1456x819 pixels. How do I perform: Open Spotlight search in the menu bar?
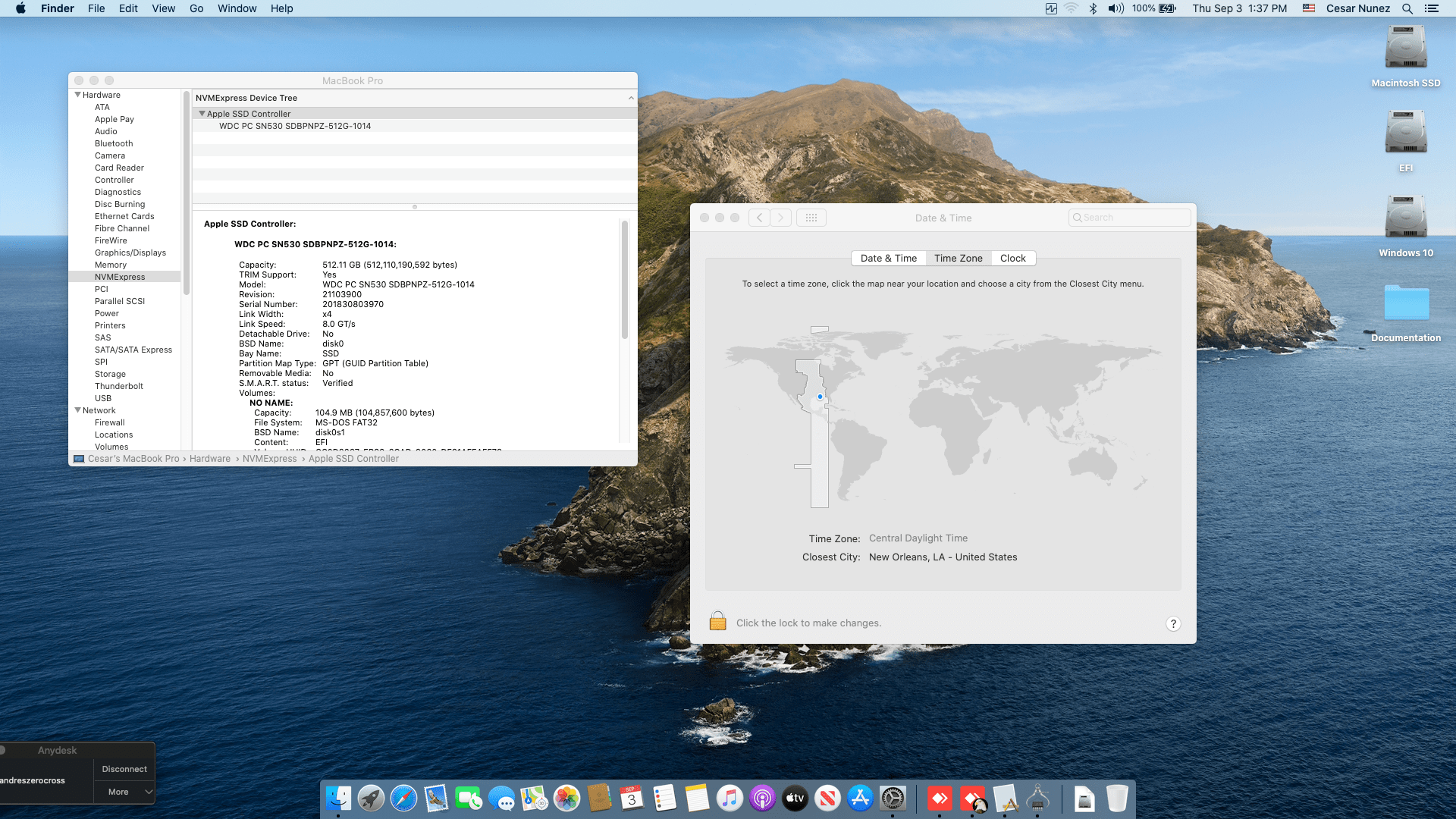(1407, 8)
